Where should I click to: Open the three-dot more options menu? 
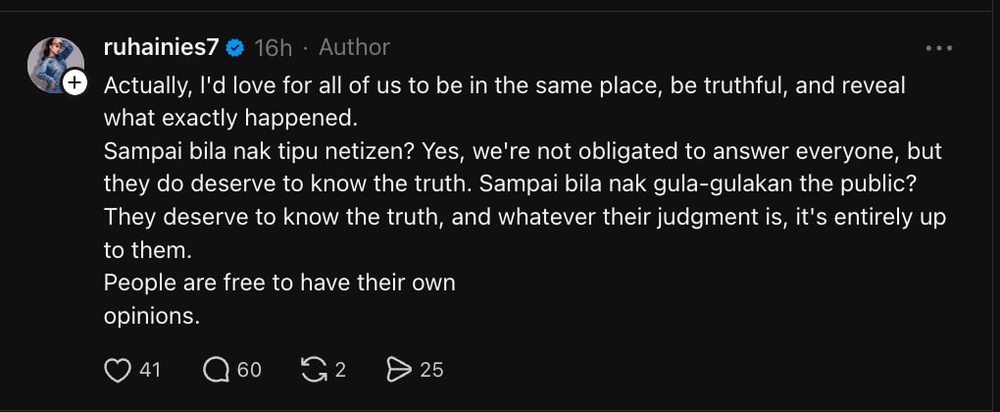point(939,48)
